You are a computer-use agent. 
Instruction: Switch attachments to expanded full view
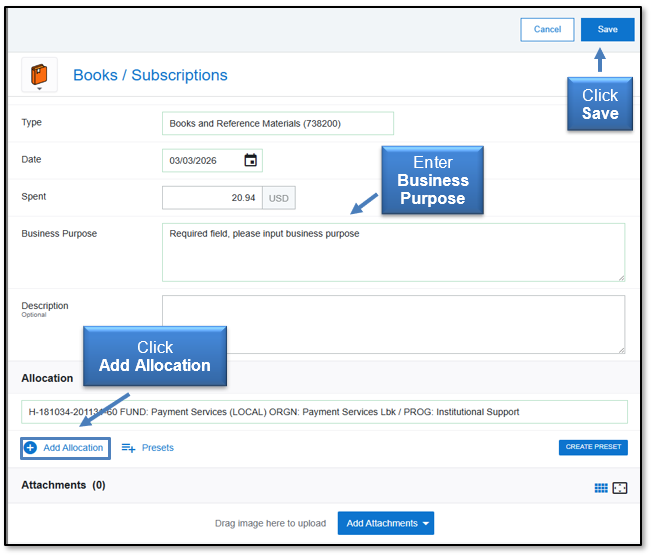620,488
